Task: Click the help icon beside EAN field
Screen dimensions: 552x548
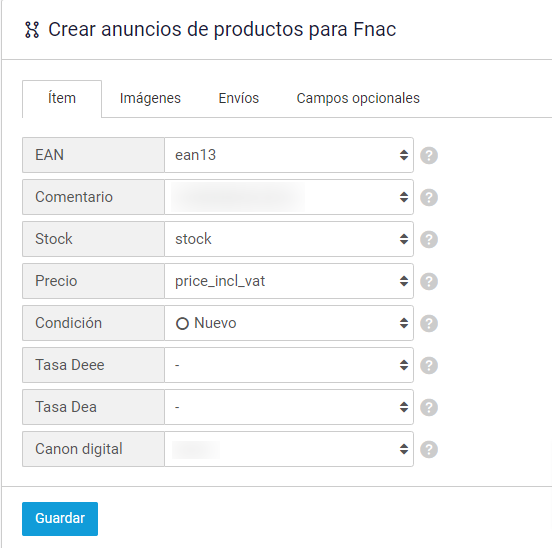Action: pos(429,155)
